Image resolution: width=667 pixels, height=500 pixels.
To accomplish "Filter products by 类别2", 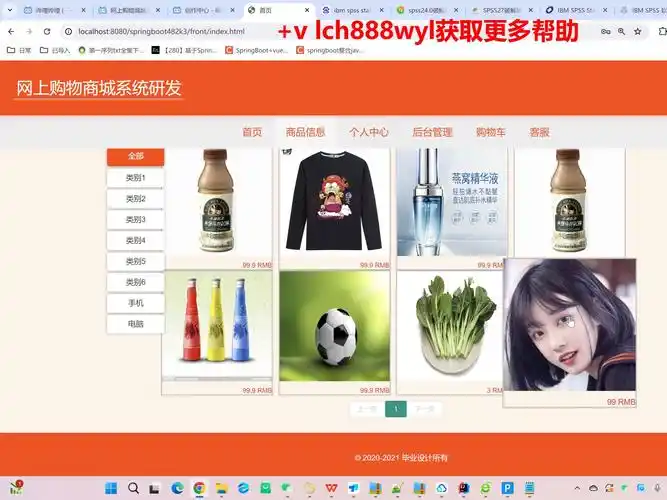I will (136, 198).
